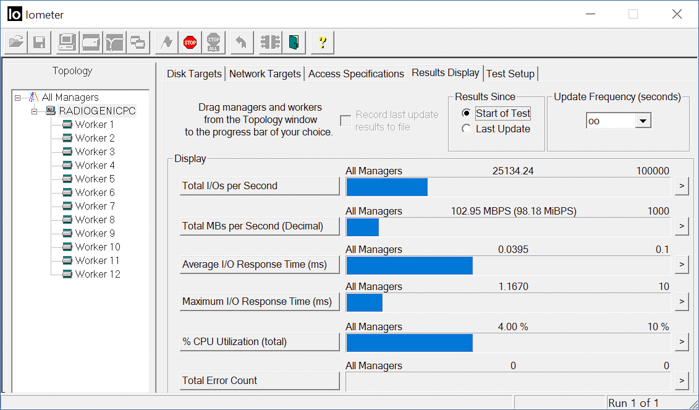Image resolution: width=699 pixels, height=410 pixels.
Task: Click the '25134.24' IOPS value
Action: coord(513,171)
